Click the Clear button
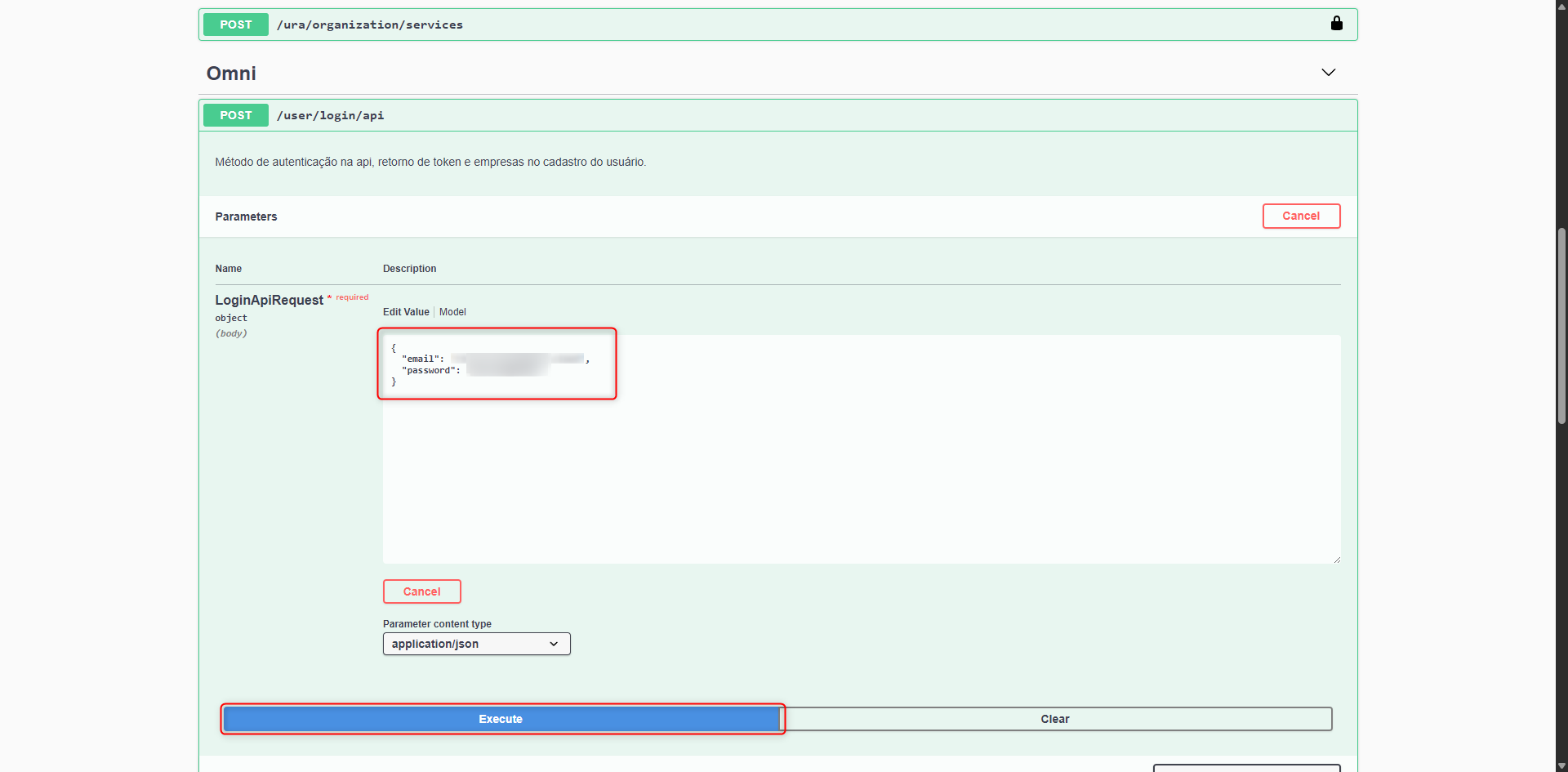1568x772 pixels. coord(1054,719)
